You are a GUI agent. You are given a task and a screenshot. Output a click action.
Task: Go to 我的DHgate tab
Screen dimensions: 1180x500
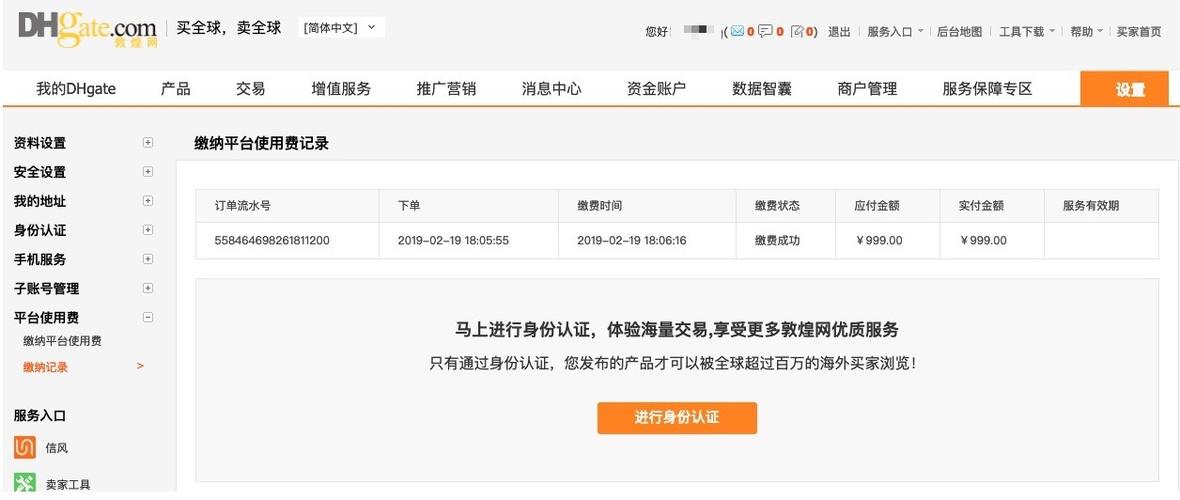(76, 89)
